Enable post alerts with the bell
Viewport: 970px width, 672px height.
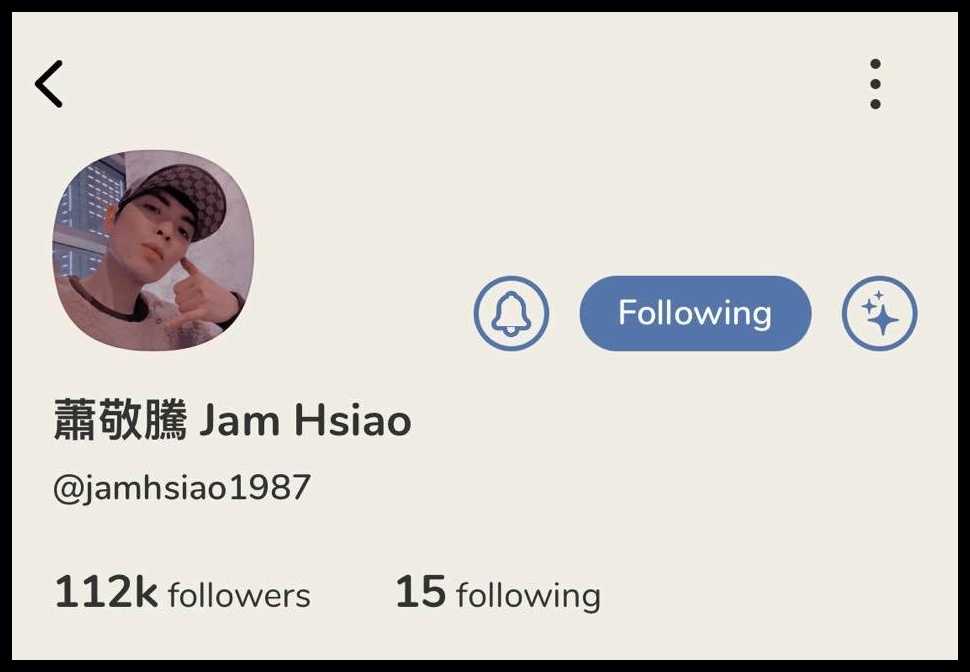point(511,313)
